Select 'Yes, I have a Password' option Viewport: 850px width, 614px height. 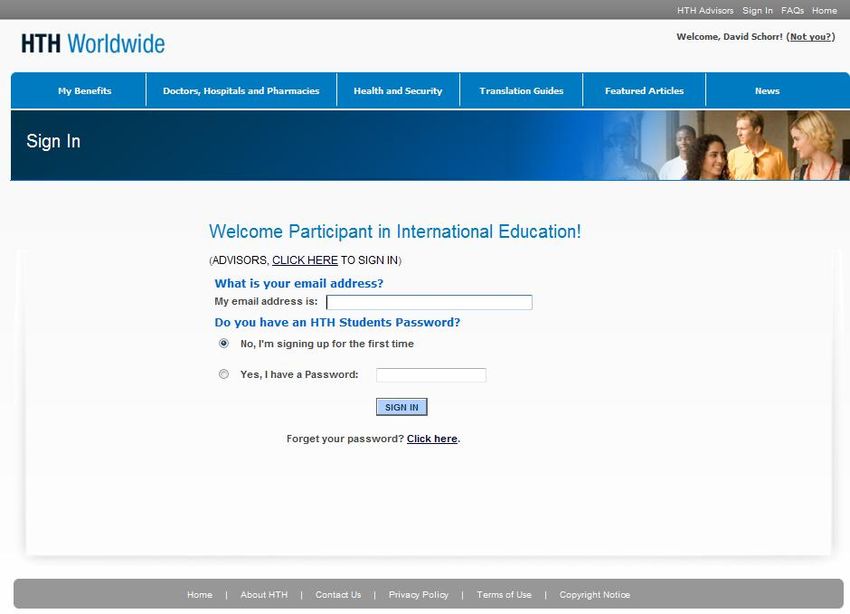[223, 374]
